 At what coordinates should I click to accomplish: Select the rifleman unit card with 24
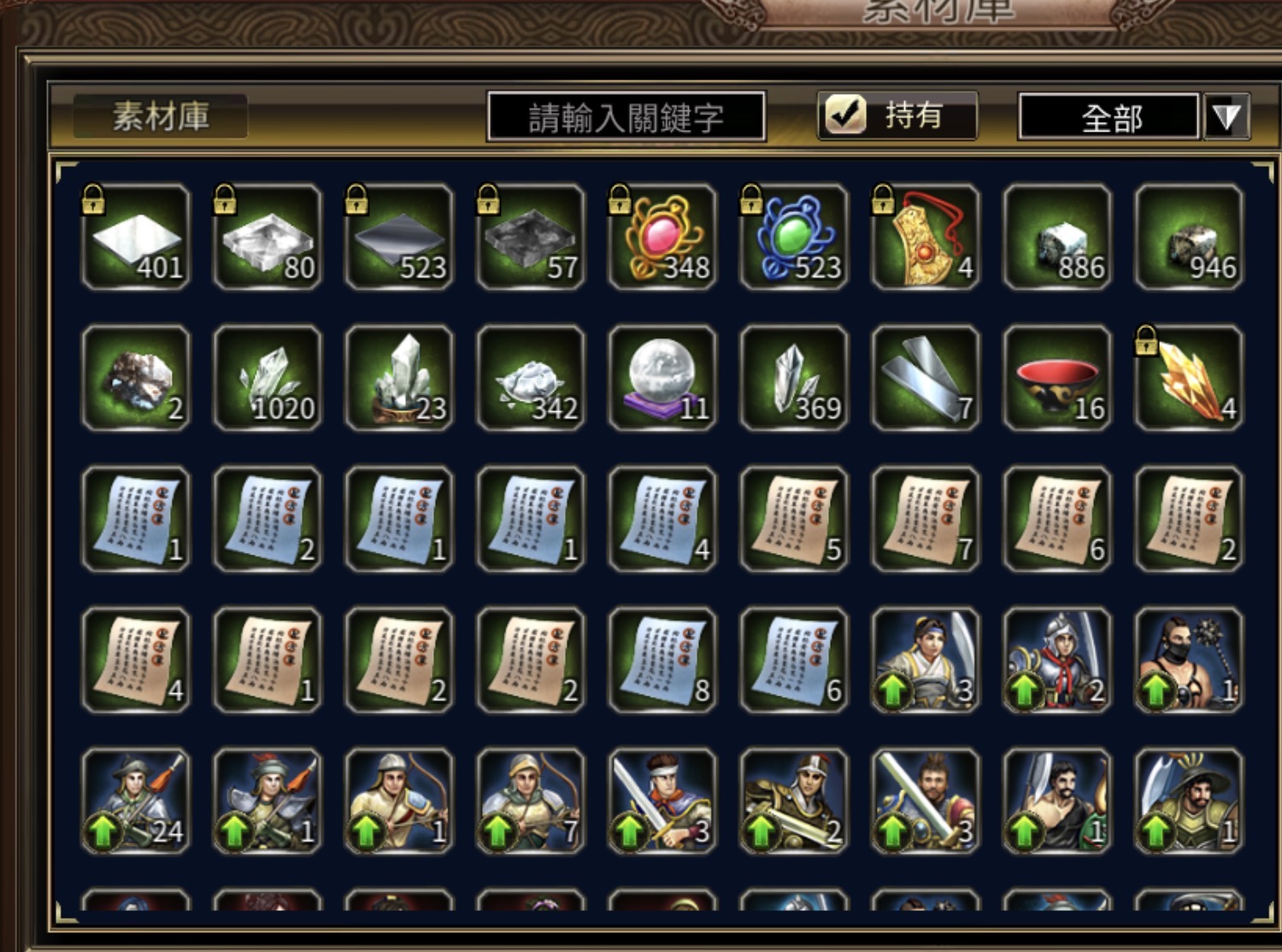point(136,802)
